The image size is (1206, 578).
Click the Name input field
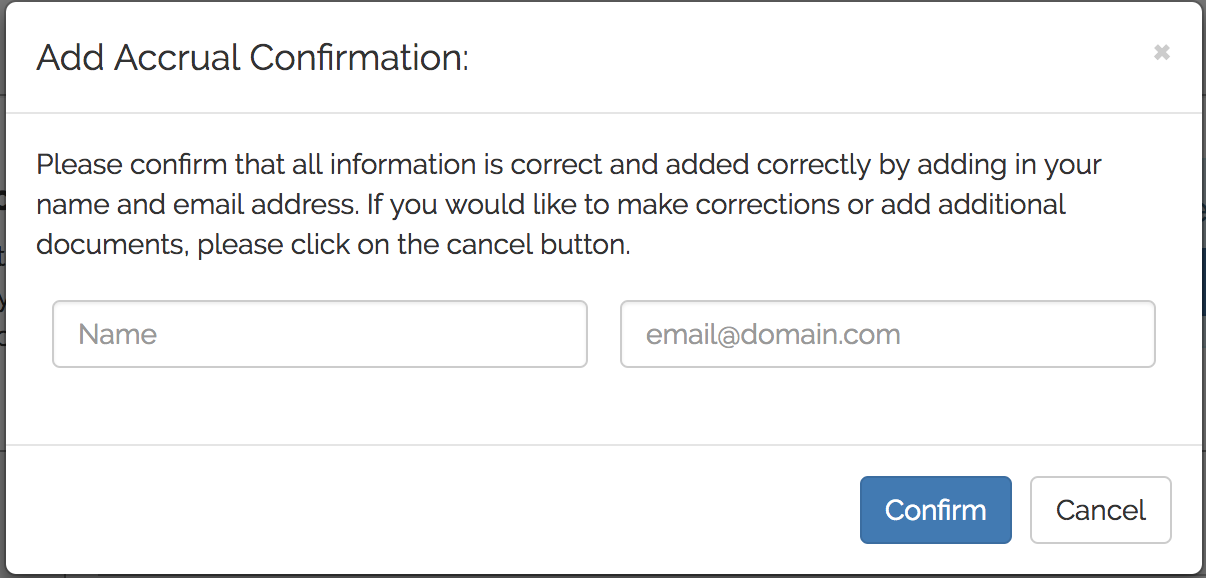tap(319, 334)
